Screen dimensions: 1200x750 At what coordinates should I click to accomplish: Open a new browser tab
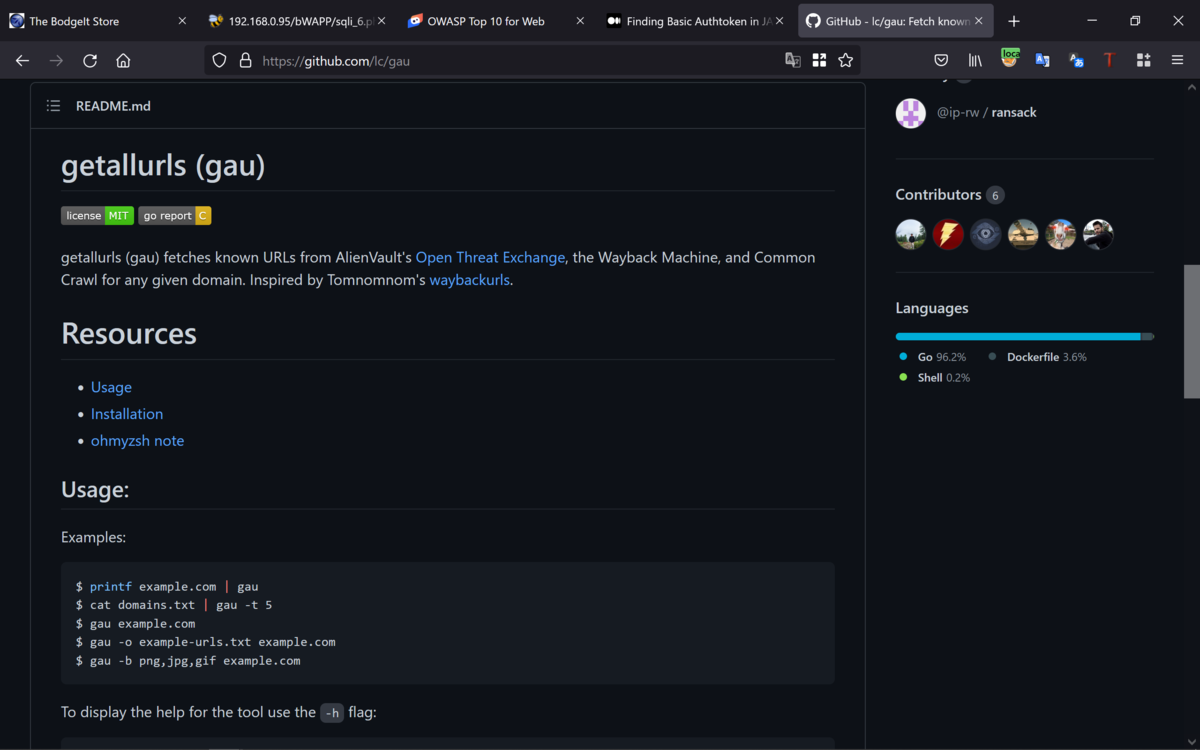[1014, 21]
